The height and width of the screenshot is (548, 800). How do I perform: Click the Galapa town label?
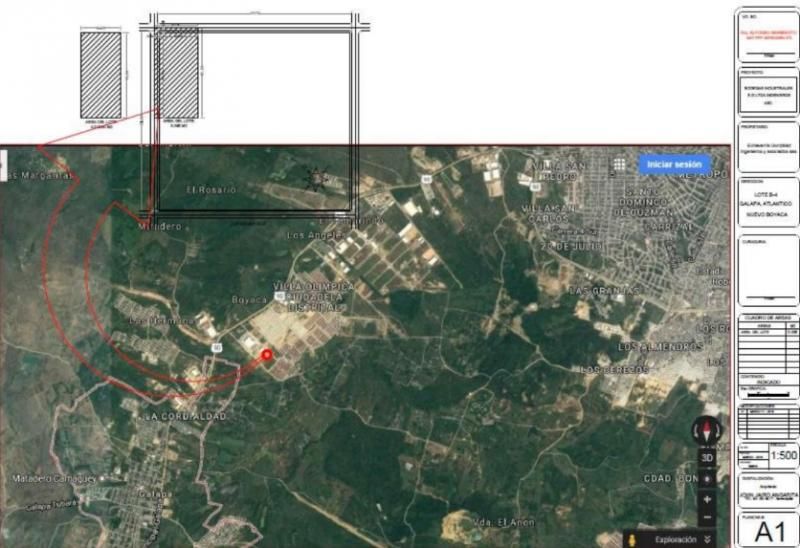pyautogui.click(x=155, y=494)
